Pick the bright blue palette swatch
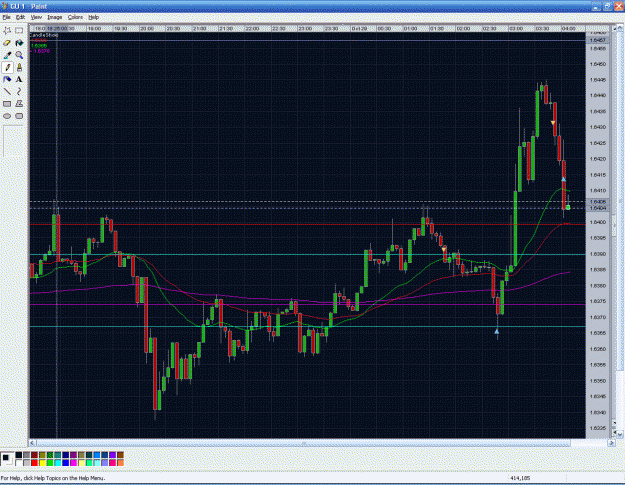Image resolution: width=625 pixels, height=485 pixels. pos(66,463)
